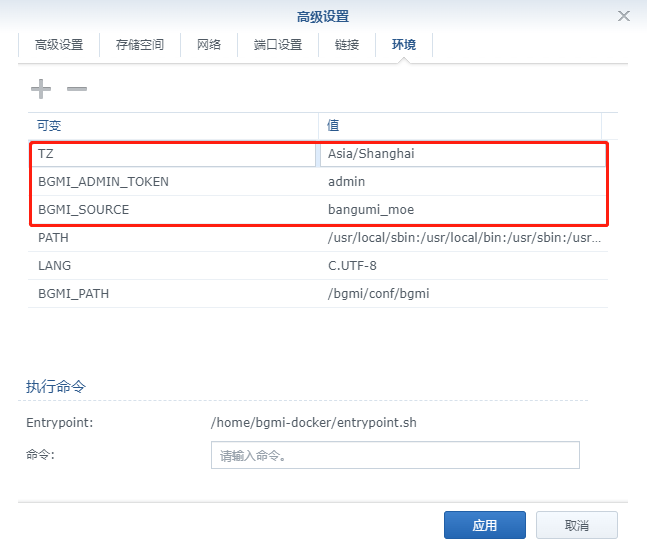Click the minus icon to remove variable
This screenshot has width=647, height=545.
(x=77, y=89)
